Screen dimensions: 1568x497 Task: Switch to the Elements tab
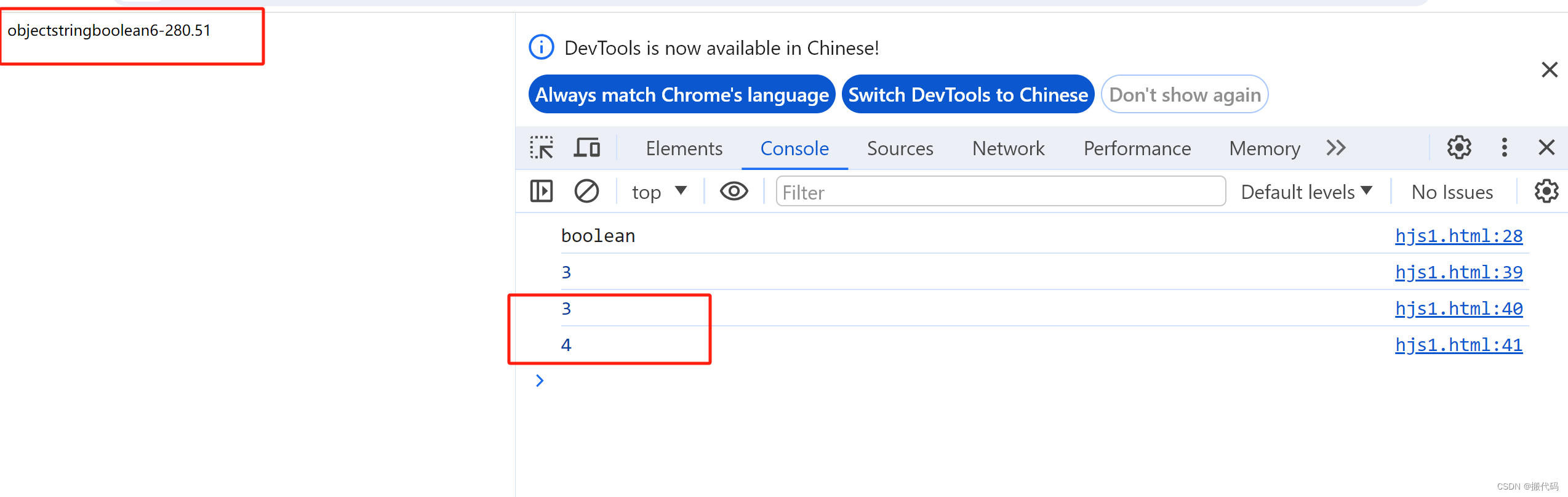(684, 148)
